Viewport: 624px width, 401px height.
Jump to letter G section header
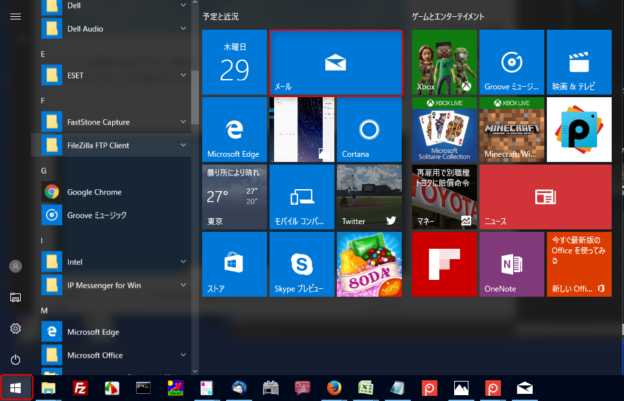click(43, 171)
